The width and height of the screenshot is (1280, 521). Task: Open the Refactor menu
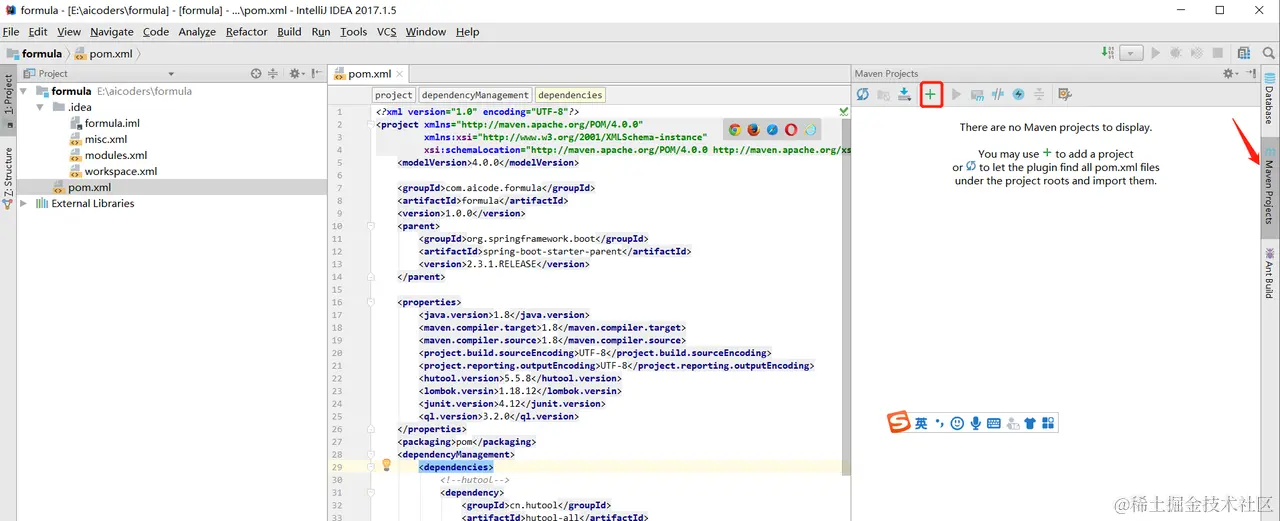(x=246, y=32)
